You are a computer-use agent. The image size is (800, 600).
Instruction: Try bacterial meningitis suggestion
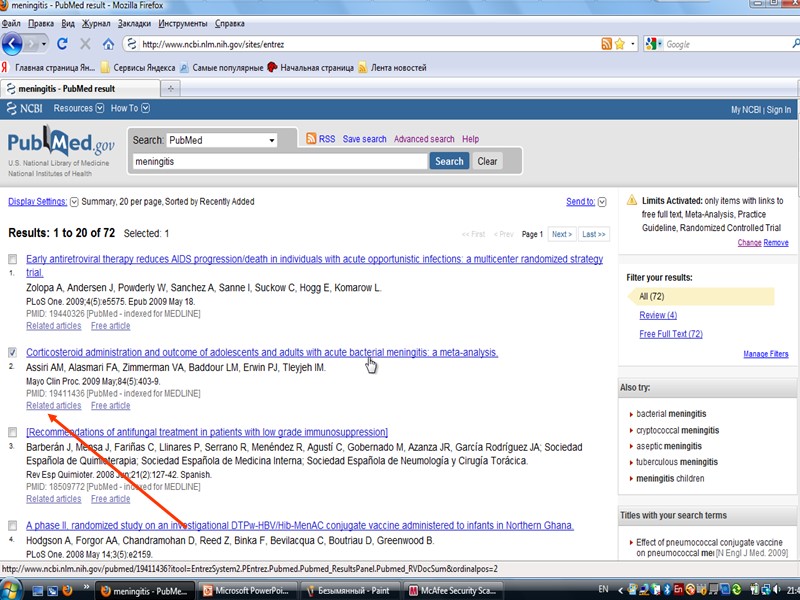click(x=671, y=414)
